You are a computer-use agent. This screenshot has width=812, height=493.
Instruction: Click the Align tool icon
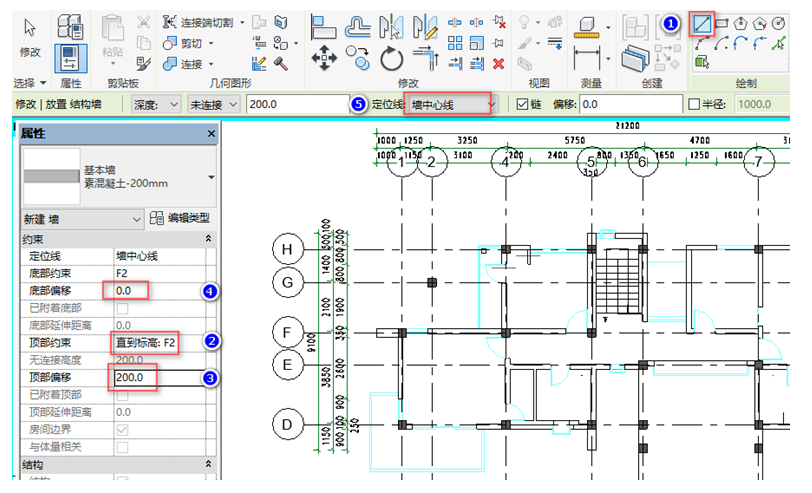(323, 27)
